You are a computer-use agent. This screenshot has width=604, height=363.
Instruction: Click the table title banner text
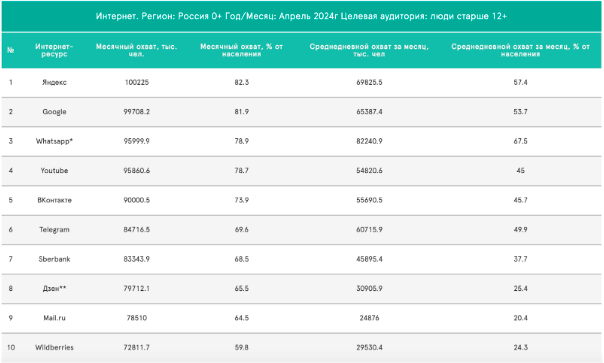tap(302, 16)
